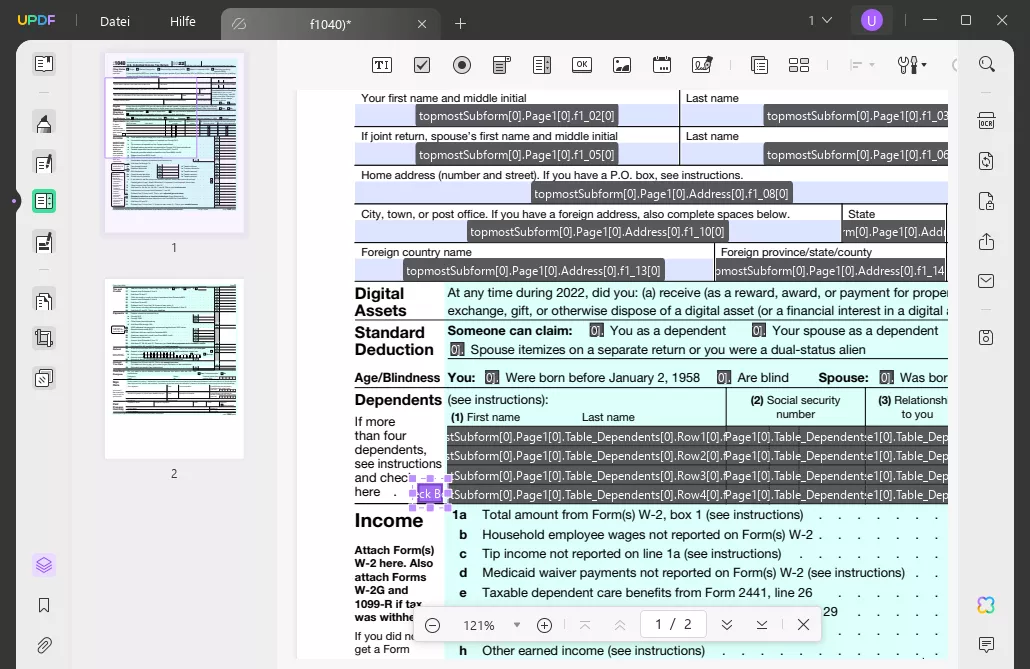Go to the last page arrow
This screenshot has width=1030, height=669.
(761, 625)
